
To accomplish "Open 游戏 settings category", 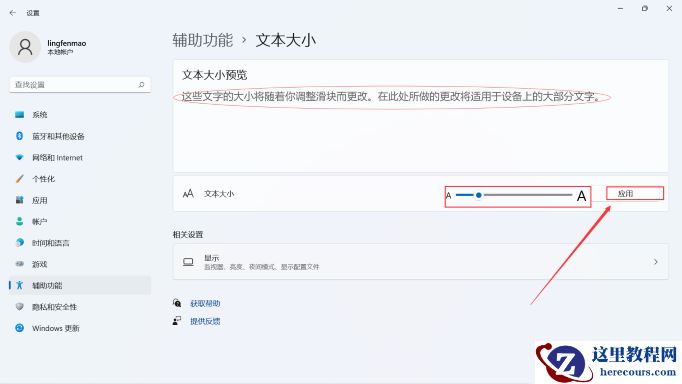I will [x=80, y=264].
